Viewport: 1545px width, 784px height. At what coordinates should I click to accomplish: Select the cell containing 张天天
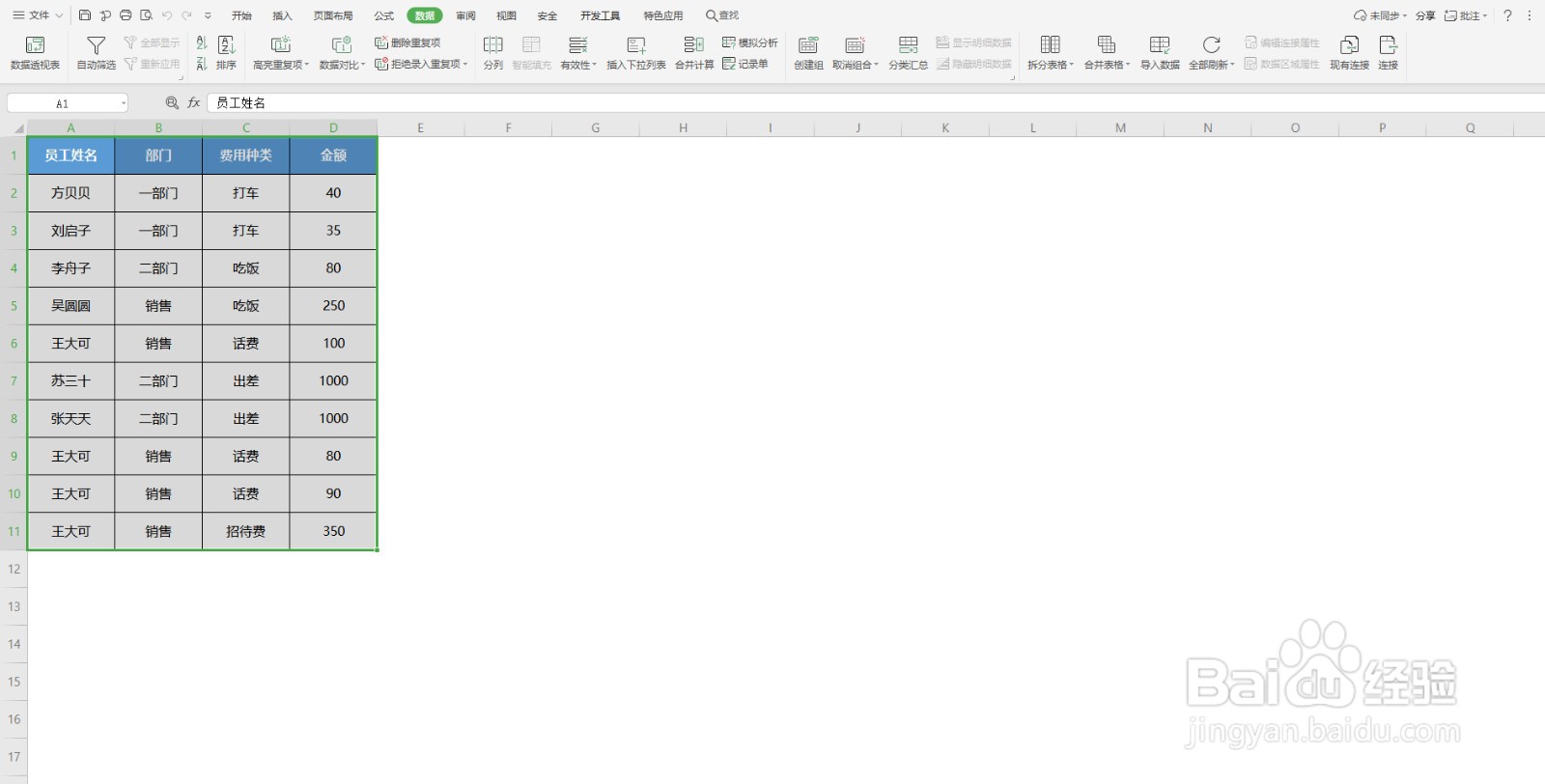(x=70, y=418)
